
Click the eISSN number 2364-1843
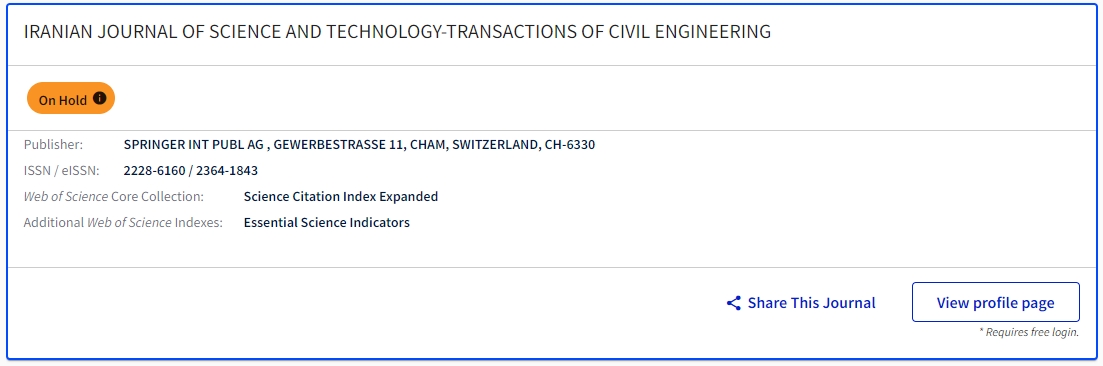227,170
